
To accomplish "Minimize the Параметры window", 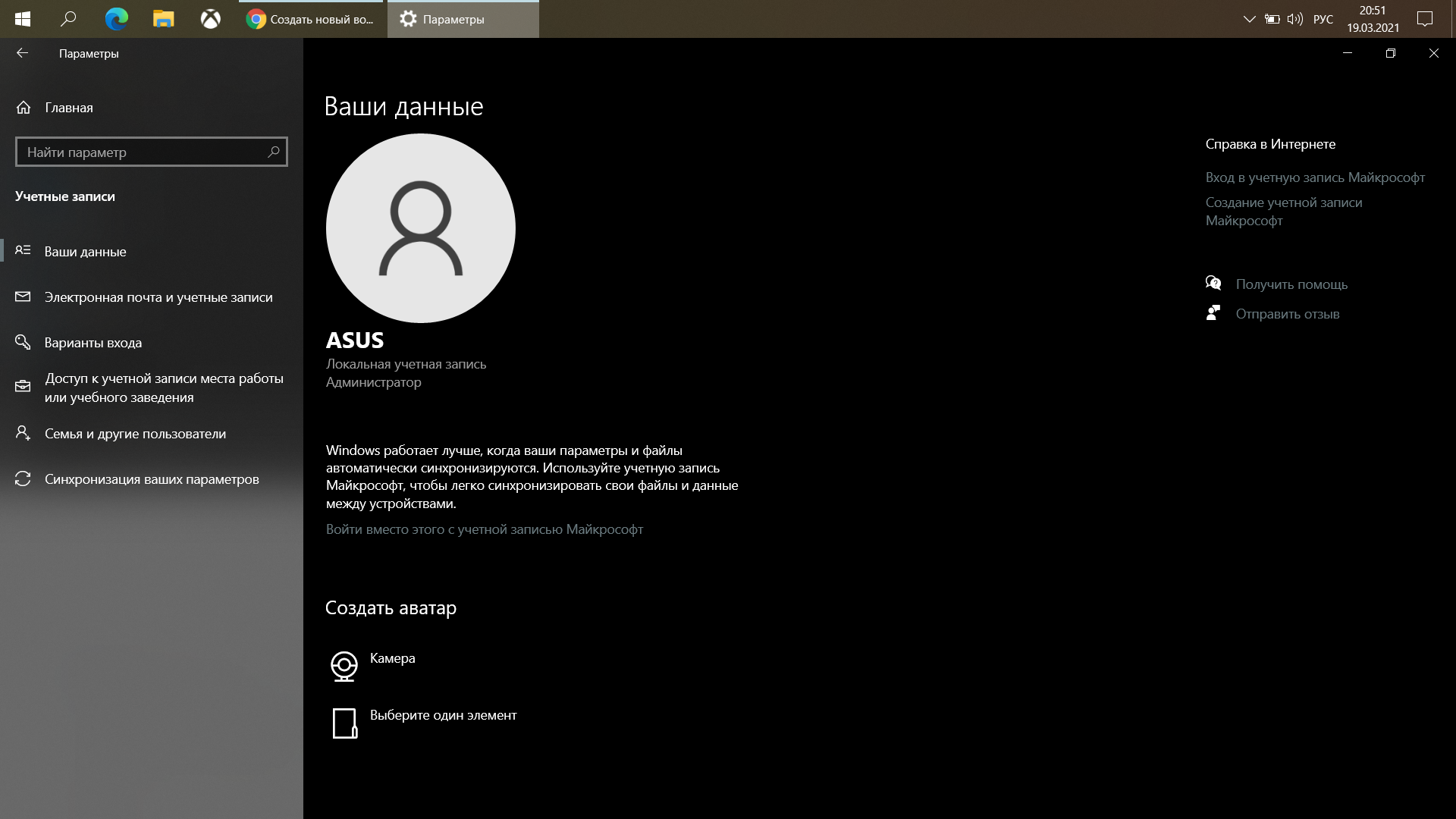I will pos(1348,53).
